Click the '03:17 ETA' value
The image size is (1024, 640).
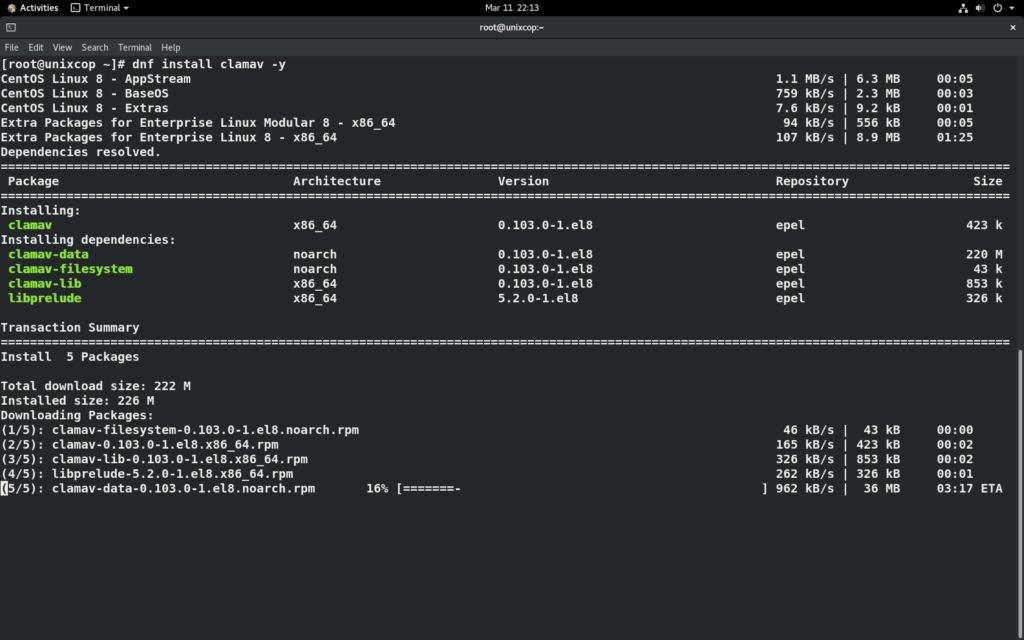click(969, 488)
